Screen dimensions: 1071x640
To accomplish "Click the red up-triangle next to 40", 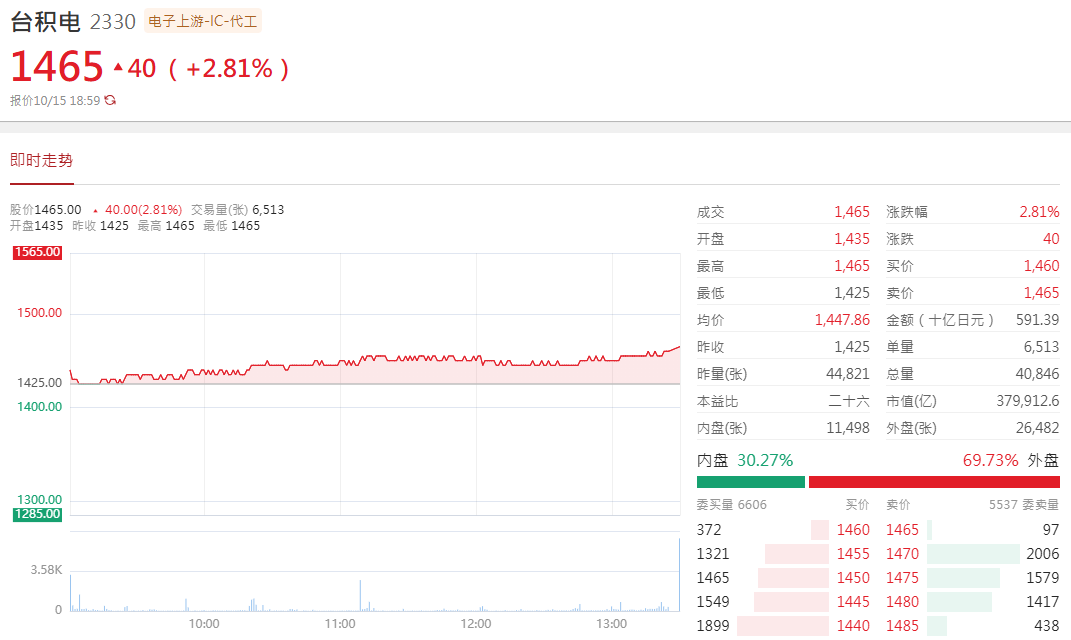I will [118, 68].
